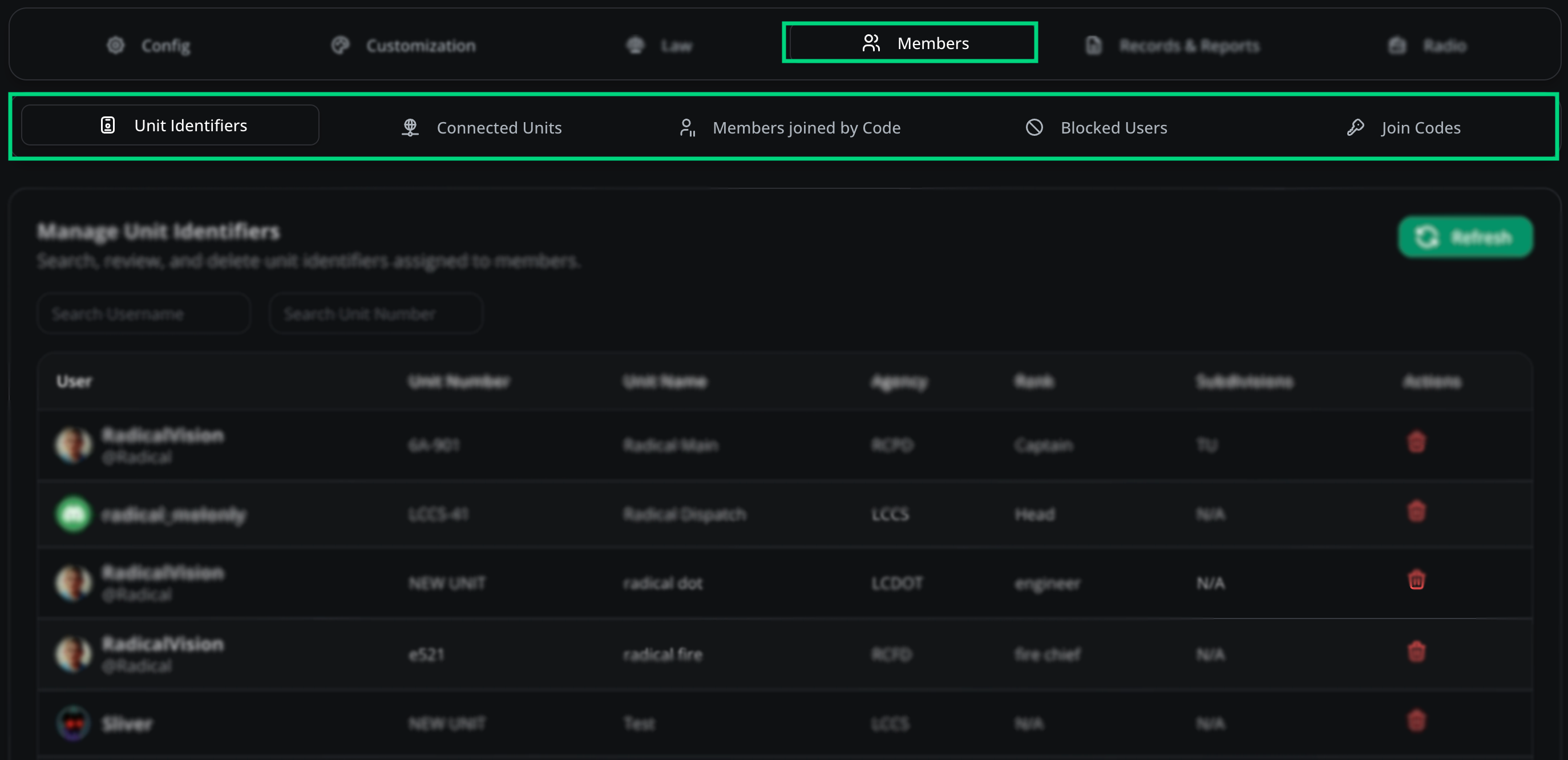Click the Law tab icon
Image resolution: width=1568 pixels, height=760 pixels.
click(x=636, y=45)
